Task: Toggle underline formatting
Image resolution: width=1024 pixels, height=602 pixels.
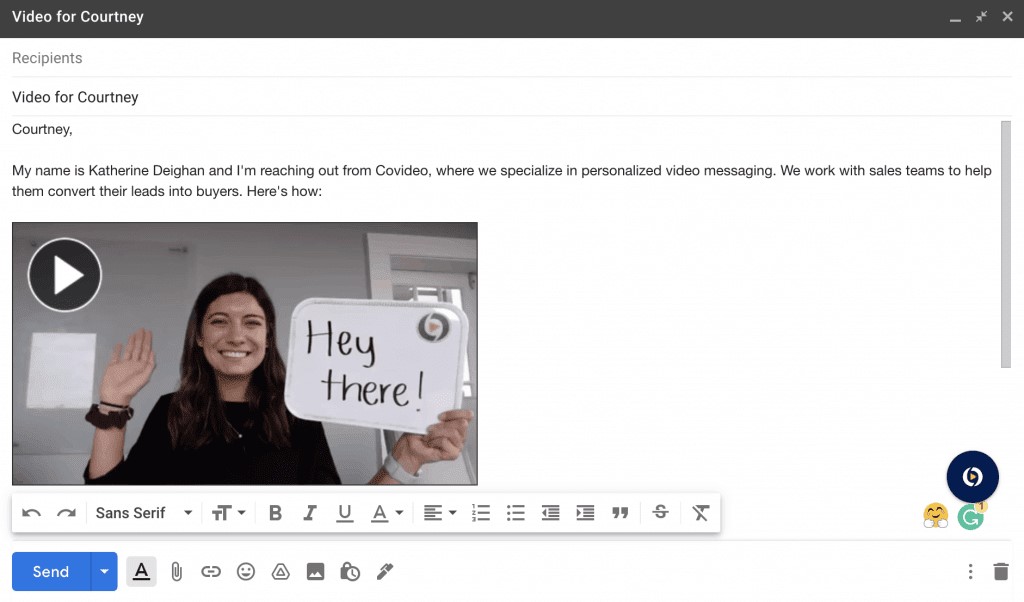Action: coord(344,512)
